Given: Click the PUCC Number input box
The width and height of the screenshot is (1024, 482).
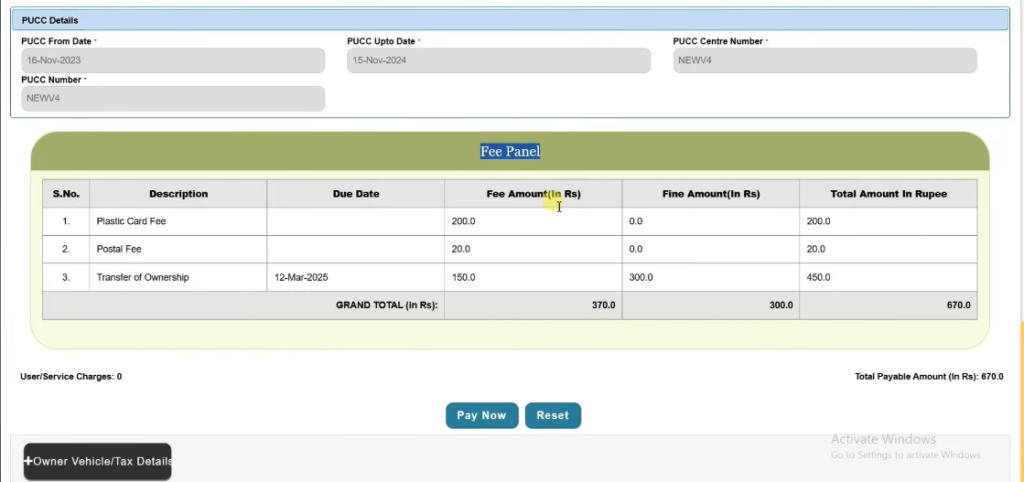Looking at the screenshot, I should (173, 98).
